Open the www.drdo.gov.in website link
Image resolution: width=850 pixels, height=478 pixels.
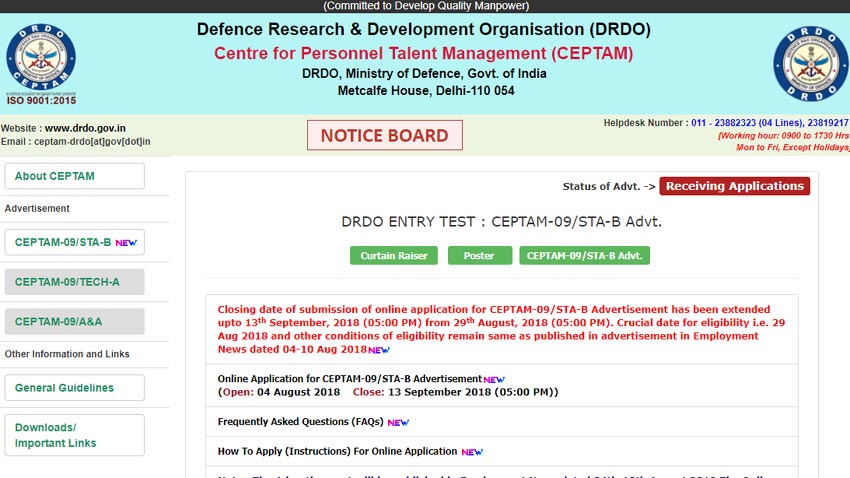point(85,128)
